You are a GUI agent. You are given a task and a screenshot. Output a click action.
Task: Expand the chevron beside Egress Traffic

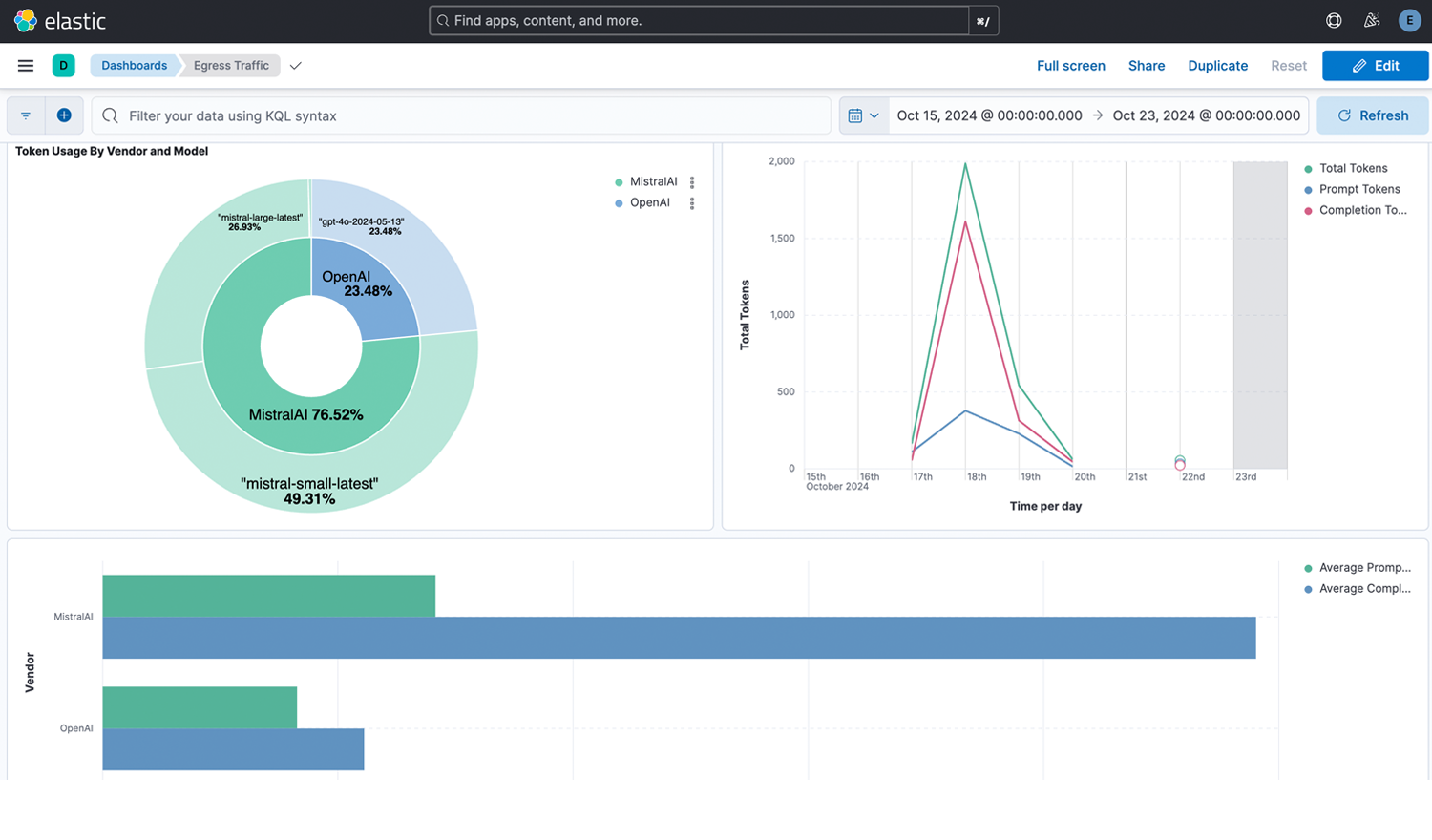pyautogui.click(x=296, y=66)
